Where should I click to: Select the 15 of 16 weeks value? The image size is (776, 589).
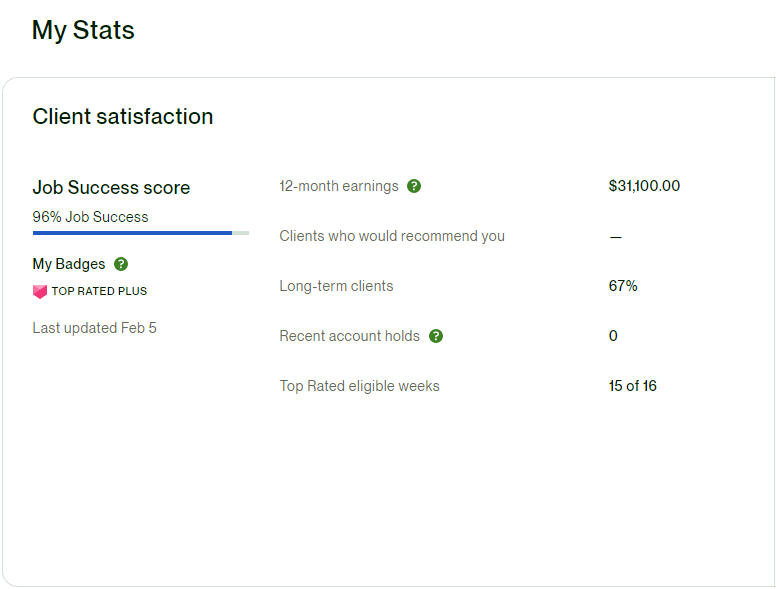632,386
